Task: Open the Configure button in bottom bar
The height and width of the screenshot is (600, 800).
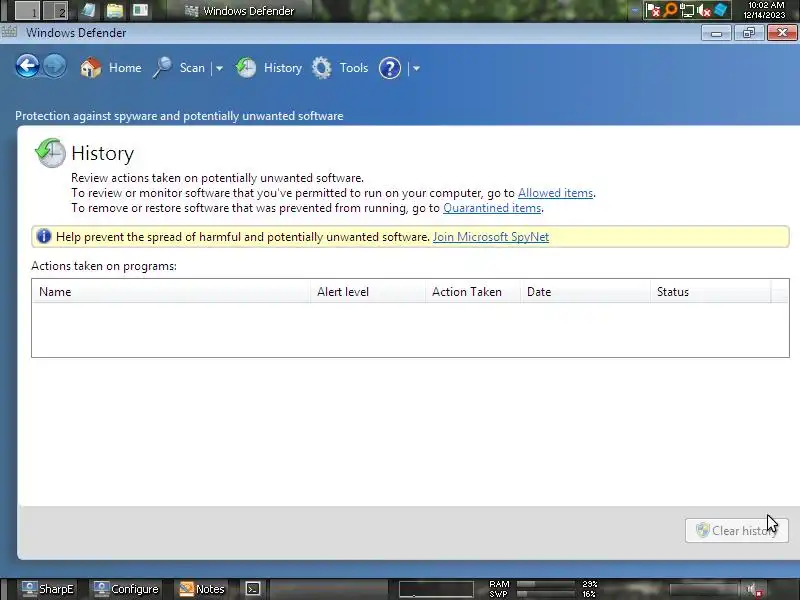Action: [x=127, y=589]
